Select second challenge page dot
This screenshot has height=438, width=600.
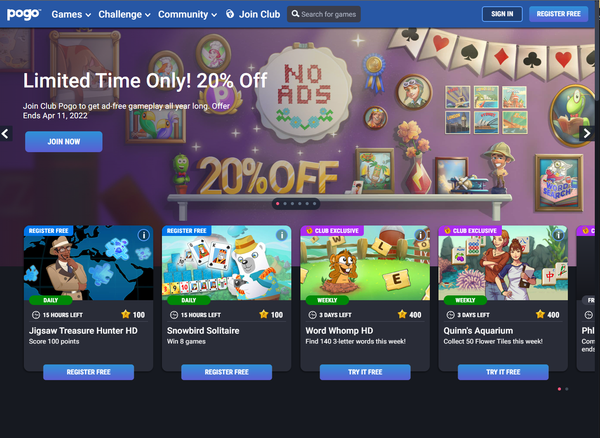pyautogui.click(x=567, y=389)
